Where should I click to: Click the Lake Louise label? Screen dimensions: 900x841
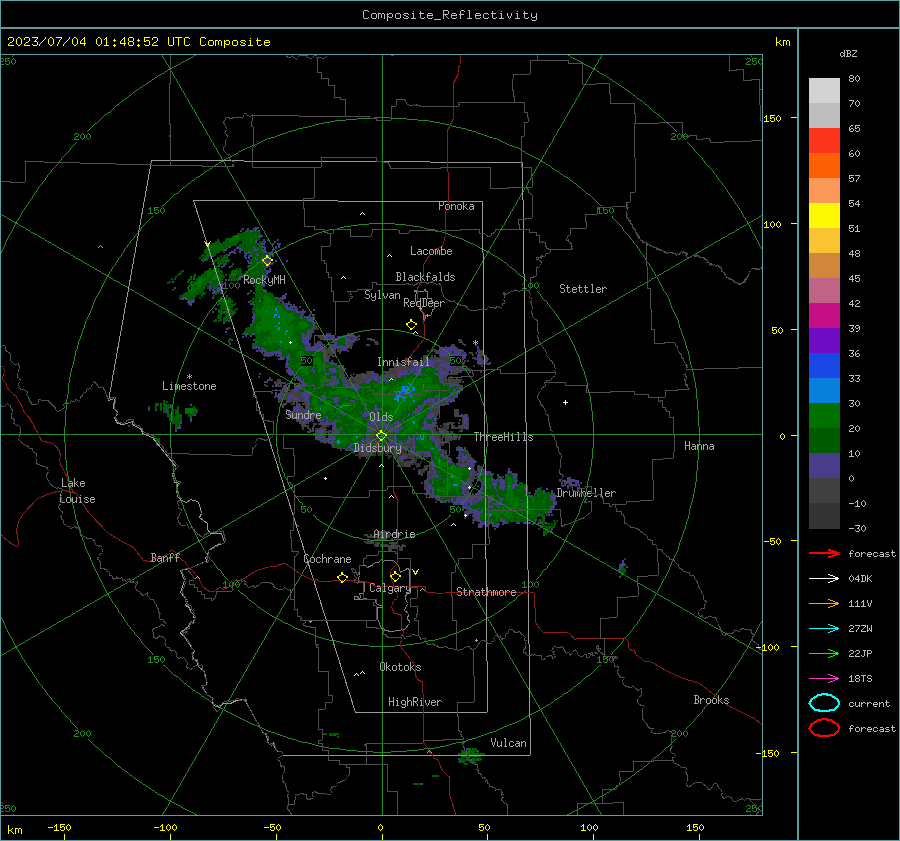pyautogui.click(x=77, y=491)
